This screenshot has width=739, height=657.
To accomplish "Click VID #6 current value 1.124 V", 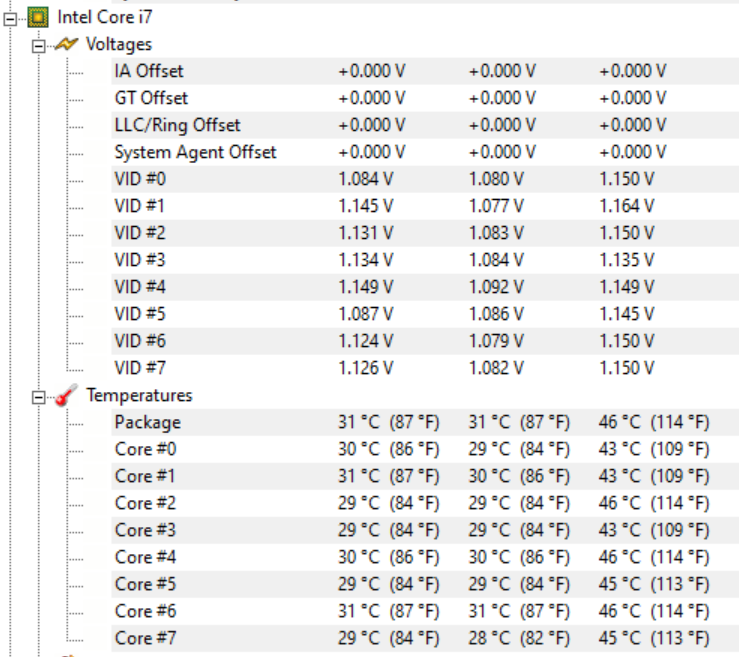I will point(366,341).
